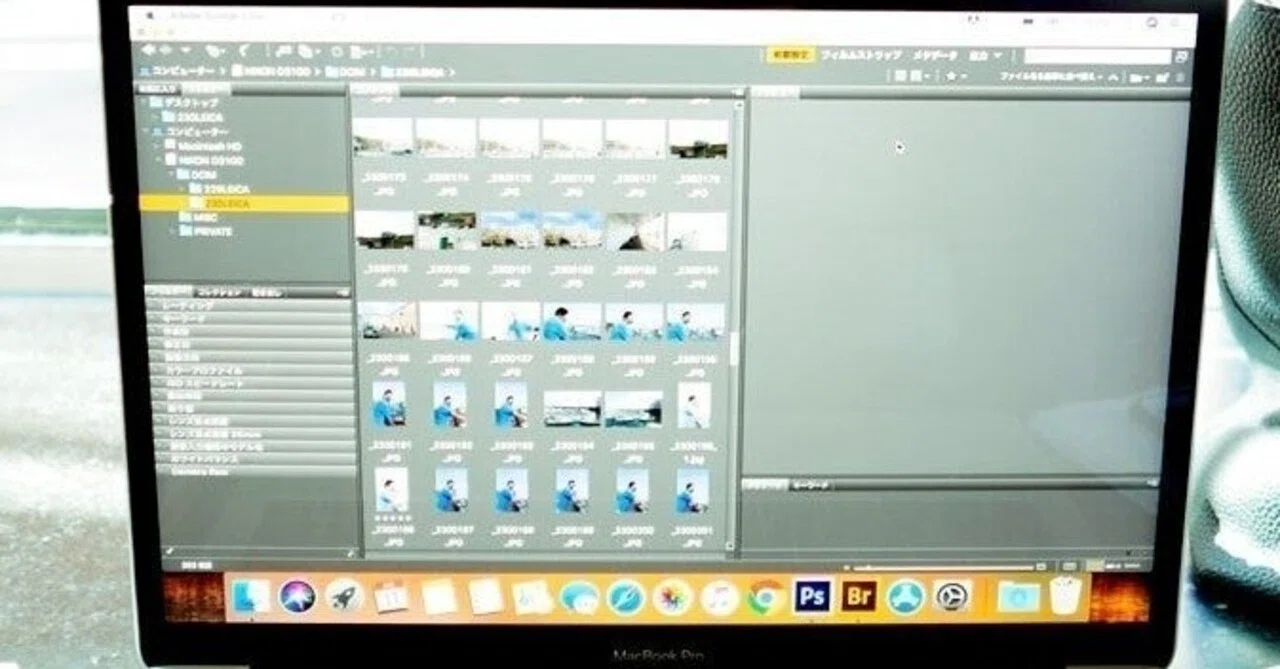The height and width of the screenshot is (669, 1280).
Task: Click the clear filter icon in filter panel
Action: pos(351,551)
